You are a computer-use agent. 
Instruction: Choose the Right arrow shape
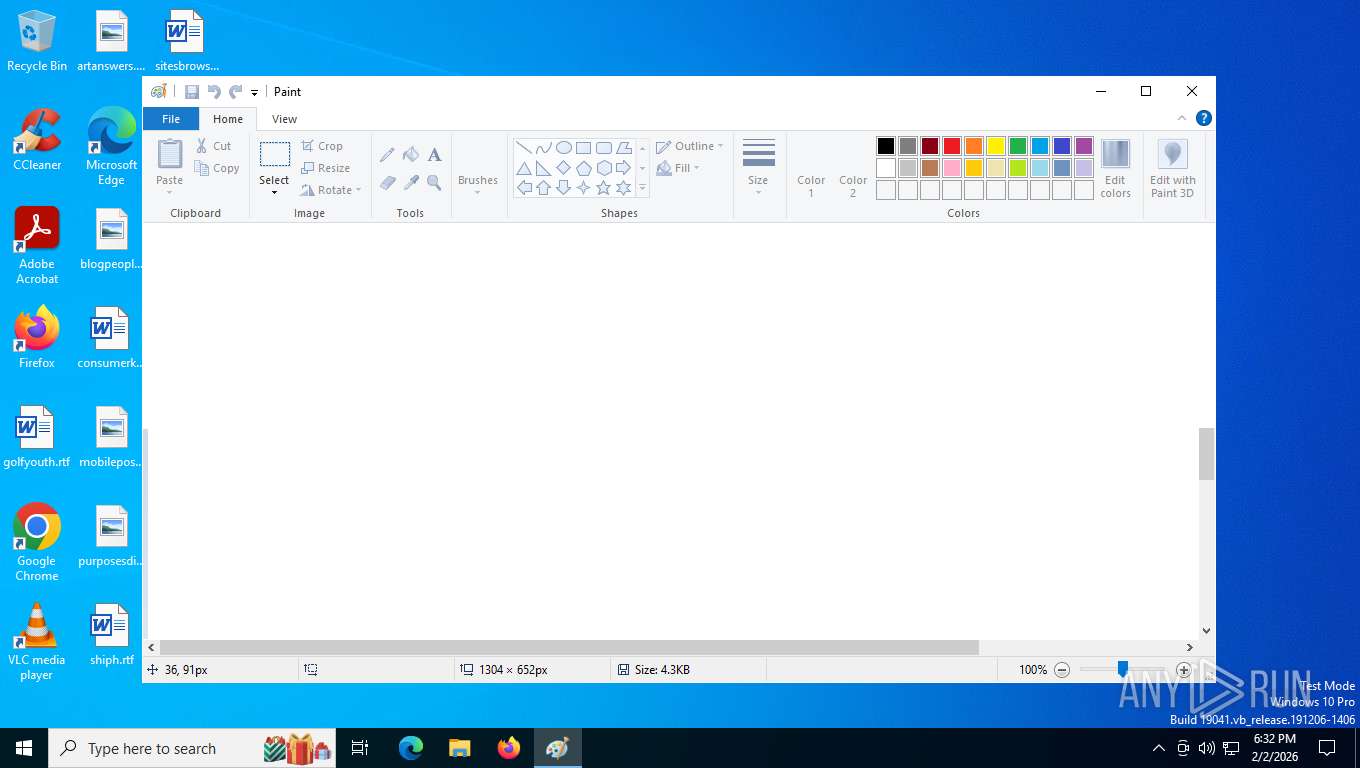tap(623, 168)
